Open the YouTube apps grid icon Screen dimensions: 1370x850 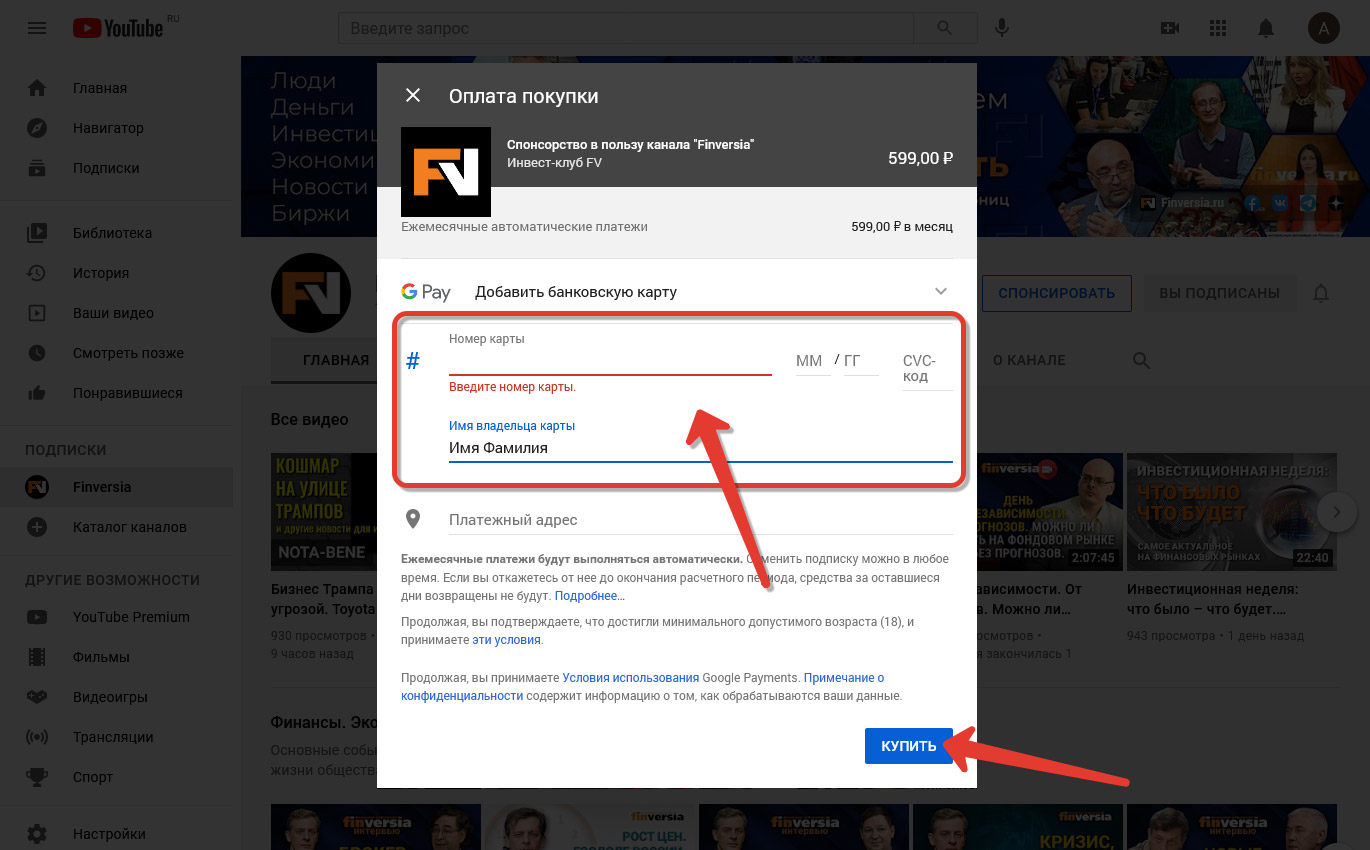coord(1218,28)
